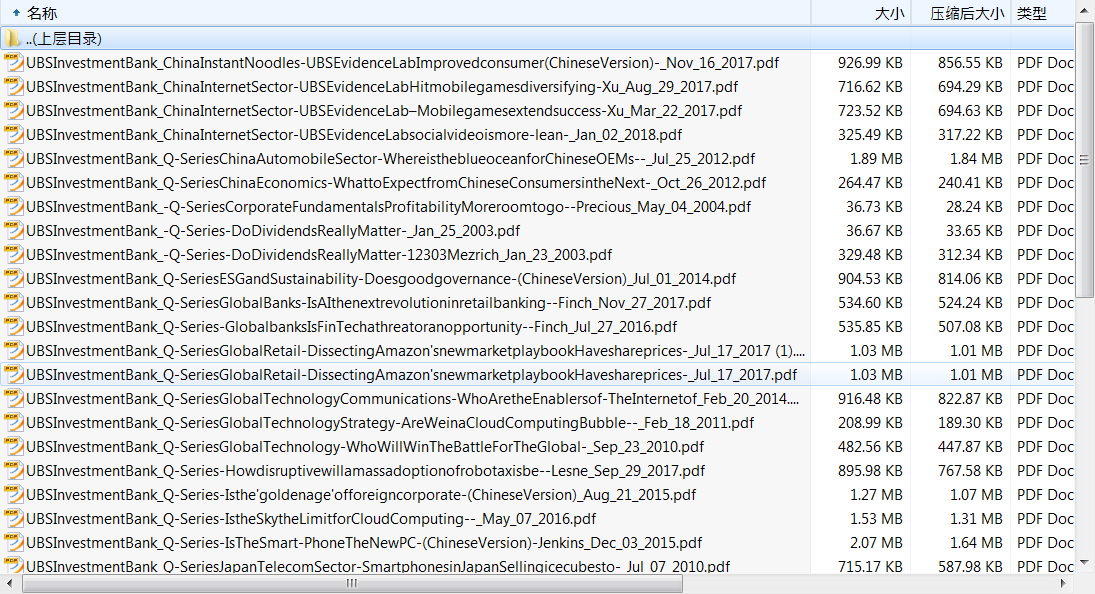Select file name Mobilegamesextendsuccess-Xu_Mar_22_2017.pdf

(x=384, y=111)
